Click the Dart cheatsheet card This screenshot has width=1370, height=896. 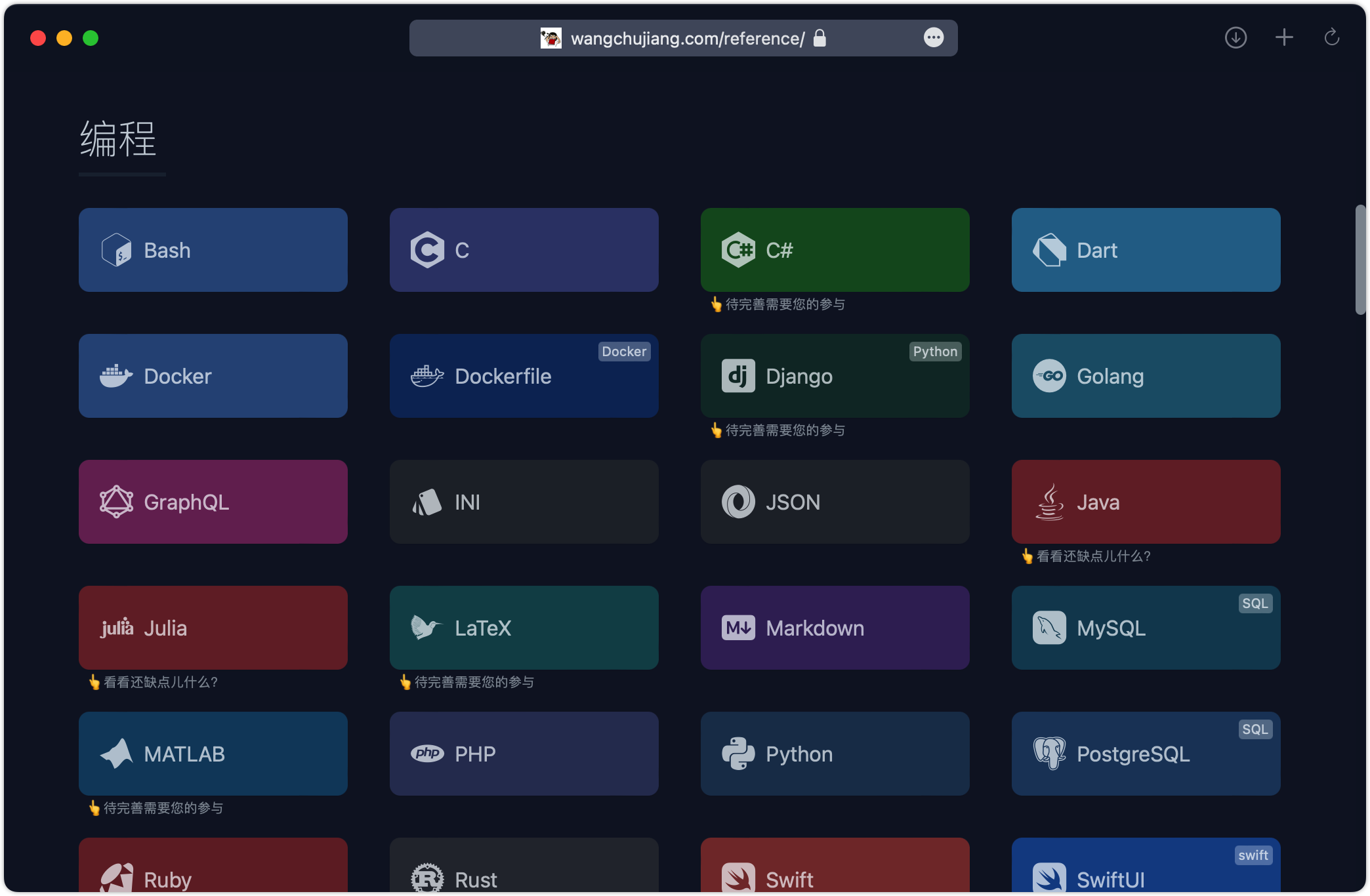tap(1145, 250)
